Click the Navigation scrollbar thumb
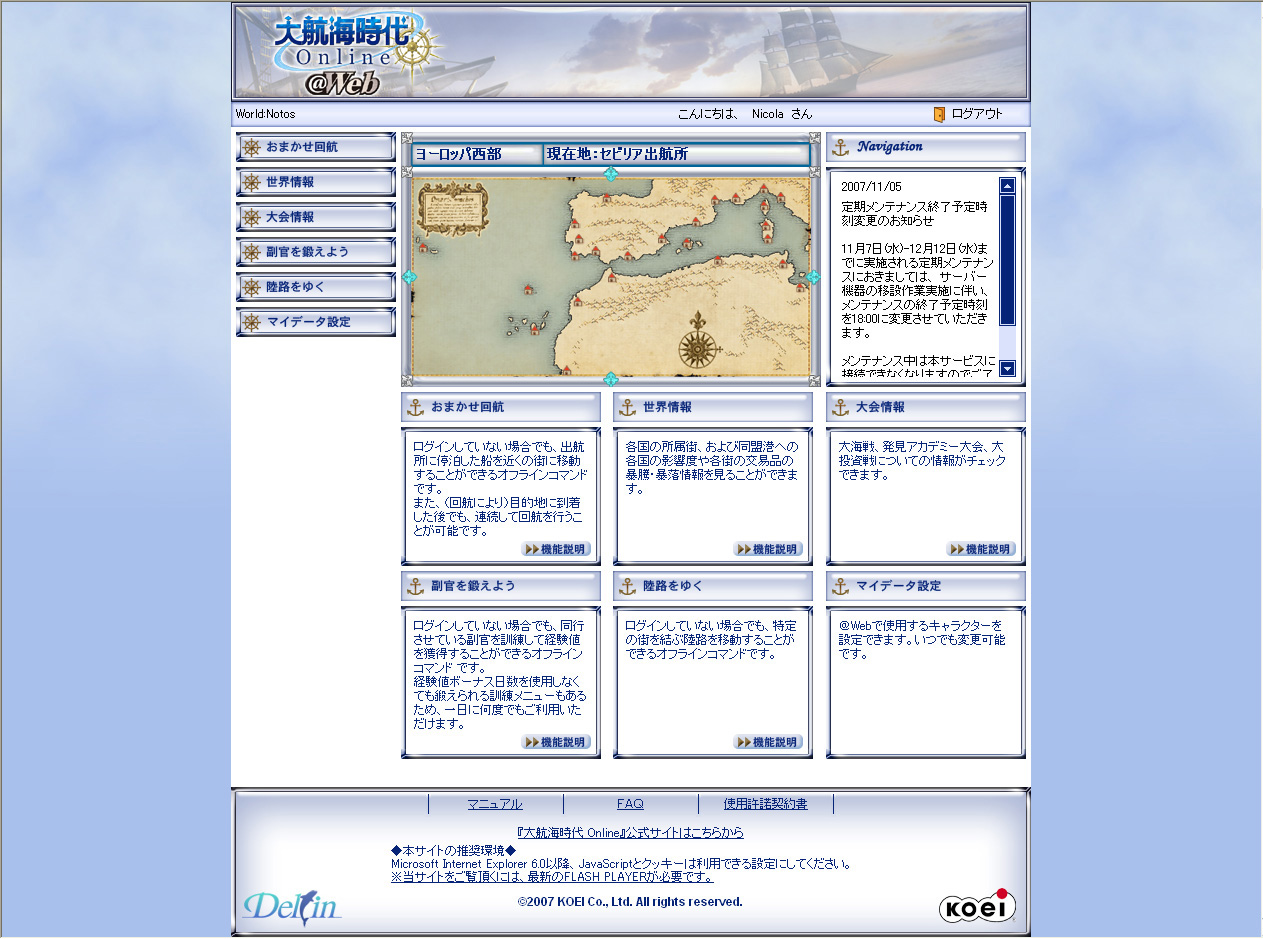 coord(1007,260)
